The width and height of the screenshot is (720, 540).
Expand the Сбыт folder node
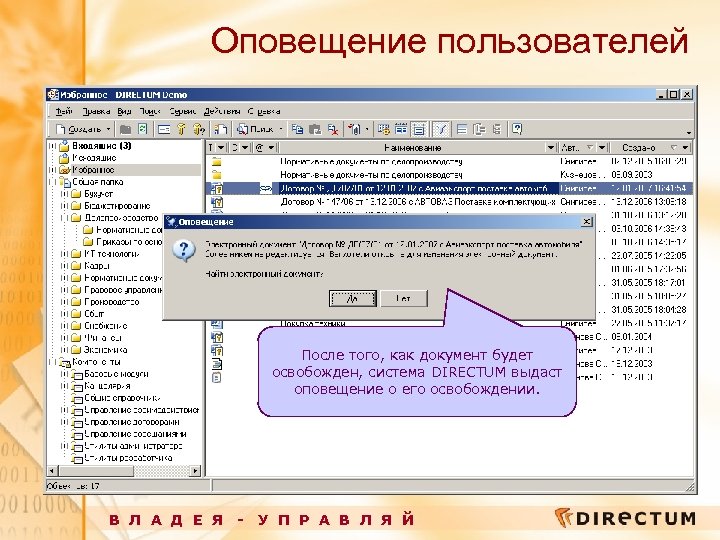[x=65, y=314]
